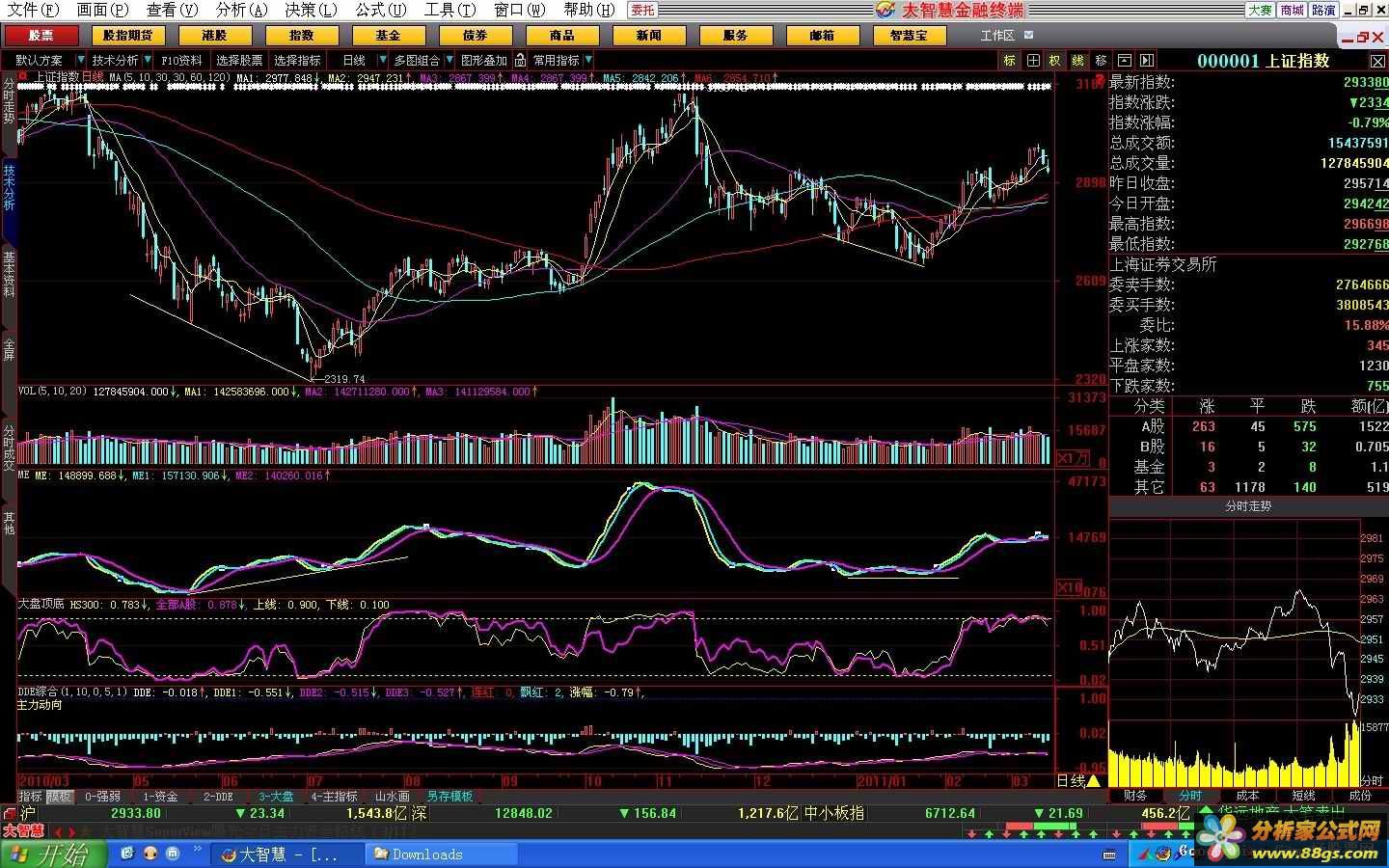The width and height of the screenshot is (1389, 868).
Task: Click the skip-to-end arrow icon in chart toolbar
Action: point(1146,60)
